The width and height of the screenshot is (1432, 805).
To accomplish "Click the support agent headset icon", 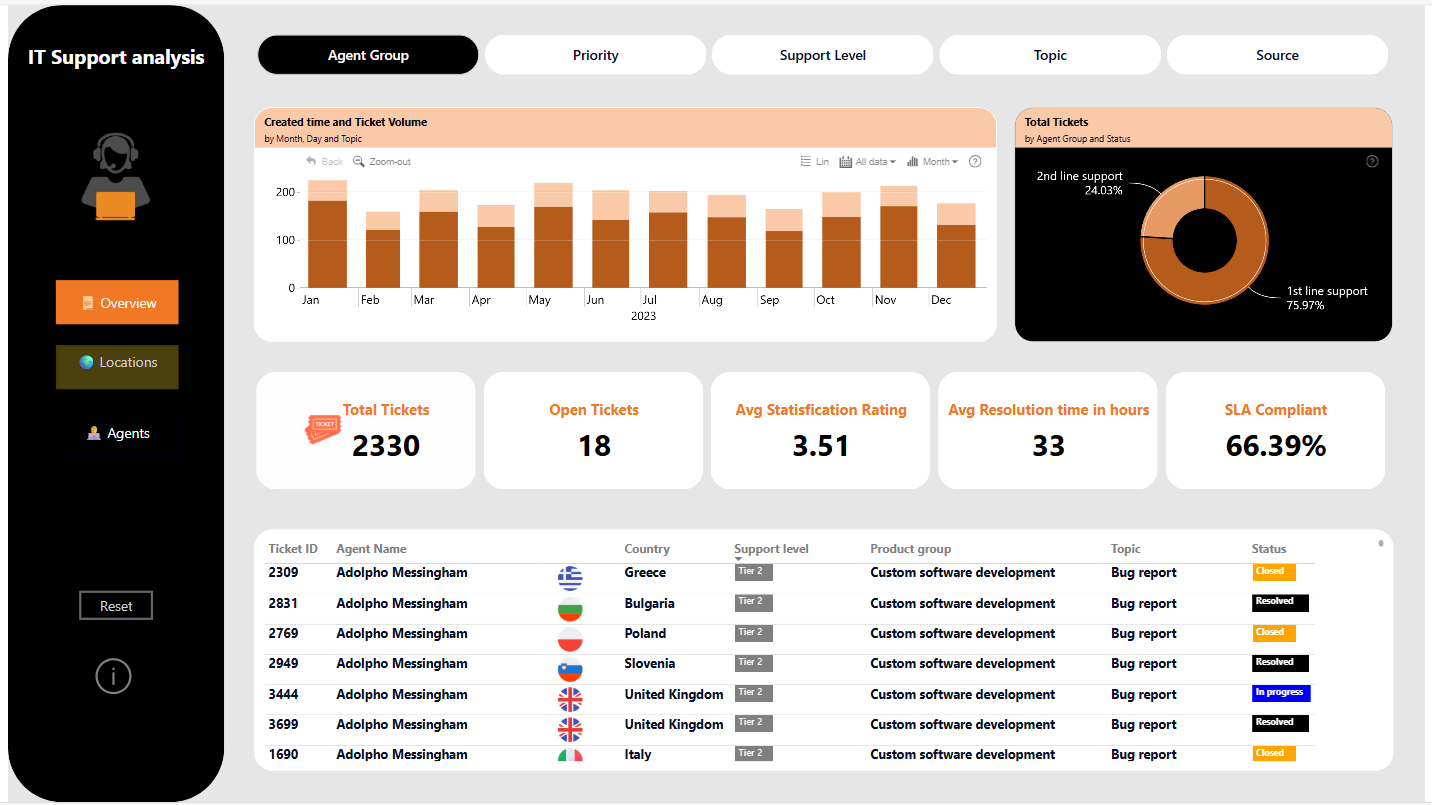I will pyautogui.click(x=115, y=177).
